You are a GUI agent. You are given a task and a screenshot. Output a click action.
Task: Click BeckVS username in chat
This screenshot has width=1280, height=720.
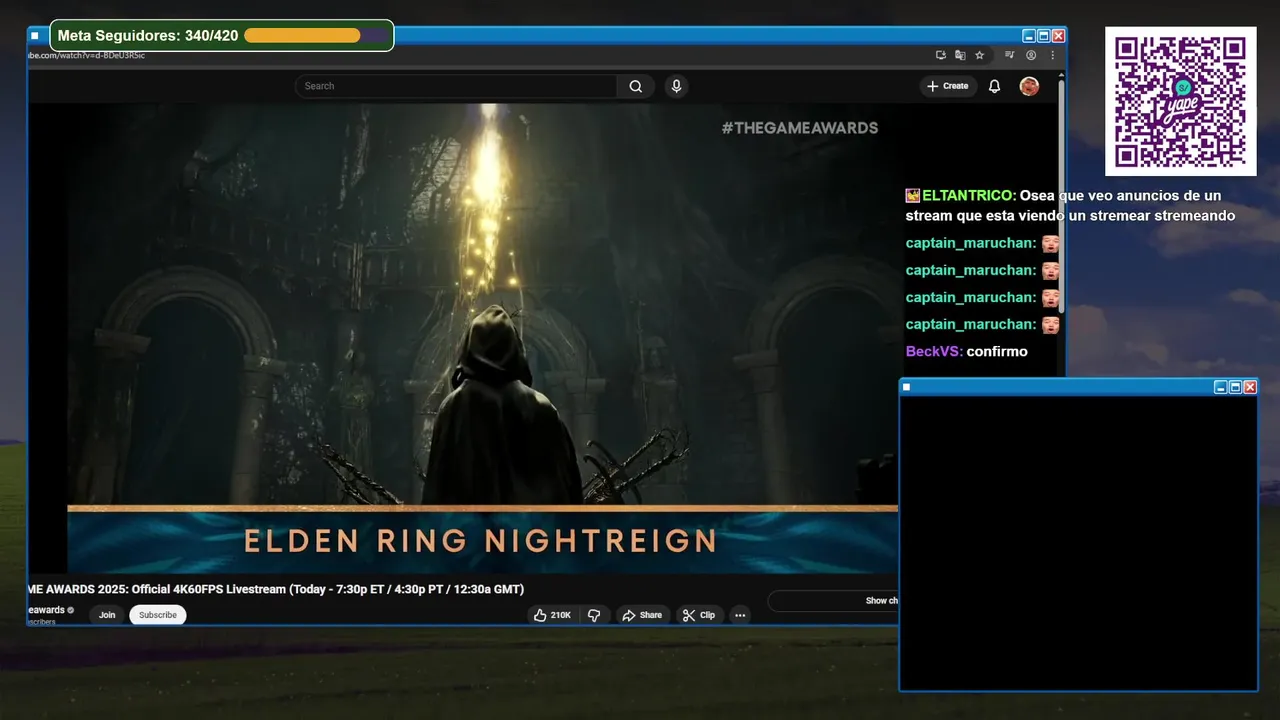(934, 351)
